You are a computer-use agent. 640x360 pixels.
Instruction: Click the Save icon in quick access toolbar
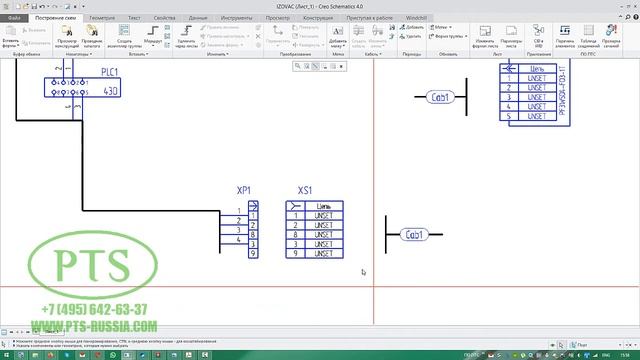coord(34,7)
